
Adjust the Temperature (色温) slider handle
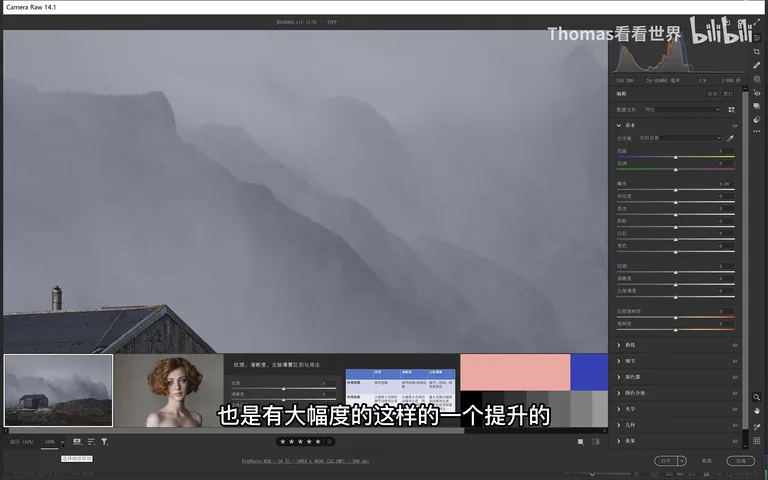675,157
